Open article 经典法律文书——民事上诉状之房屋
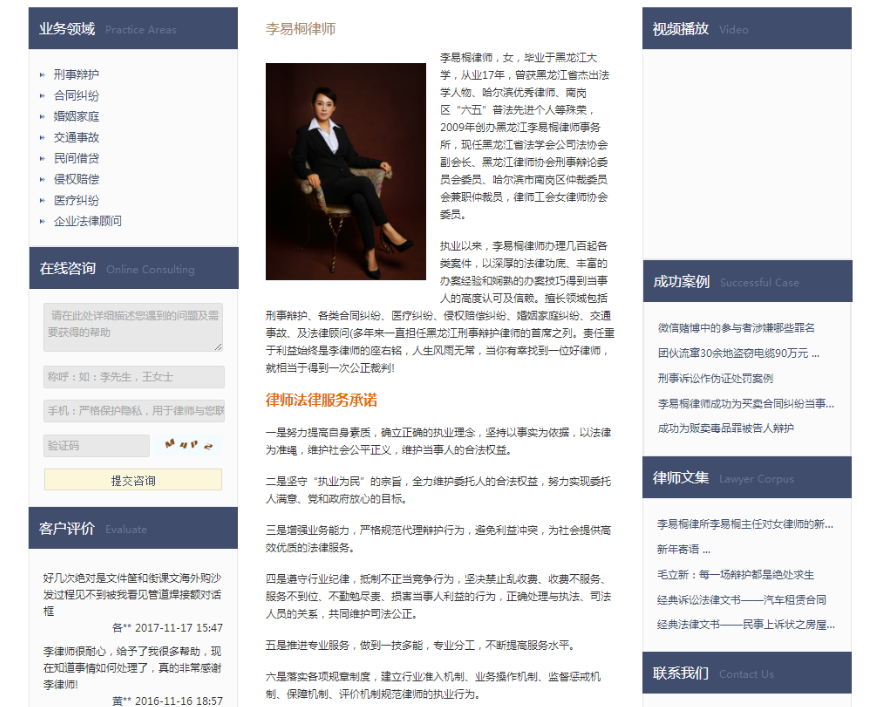The width and height of the screenshot is (891, 707). pos(746,625)
